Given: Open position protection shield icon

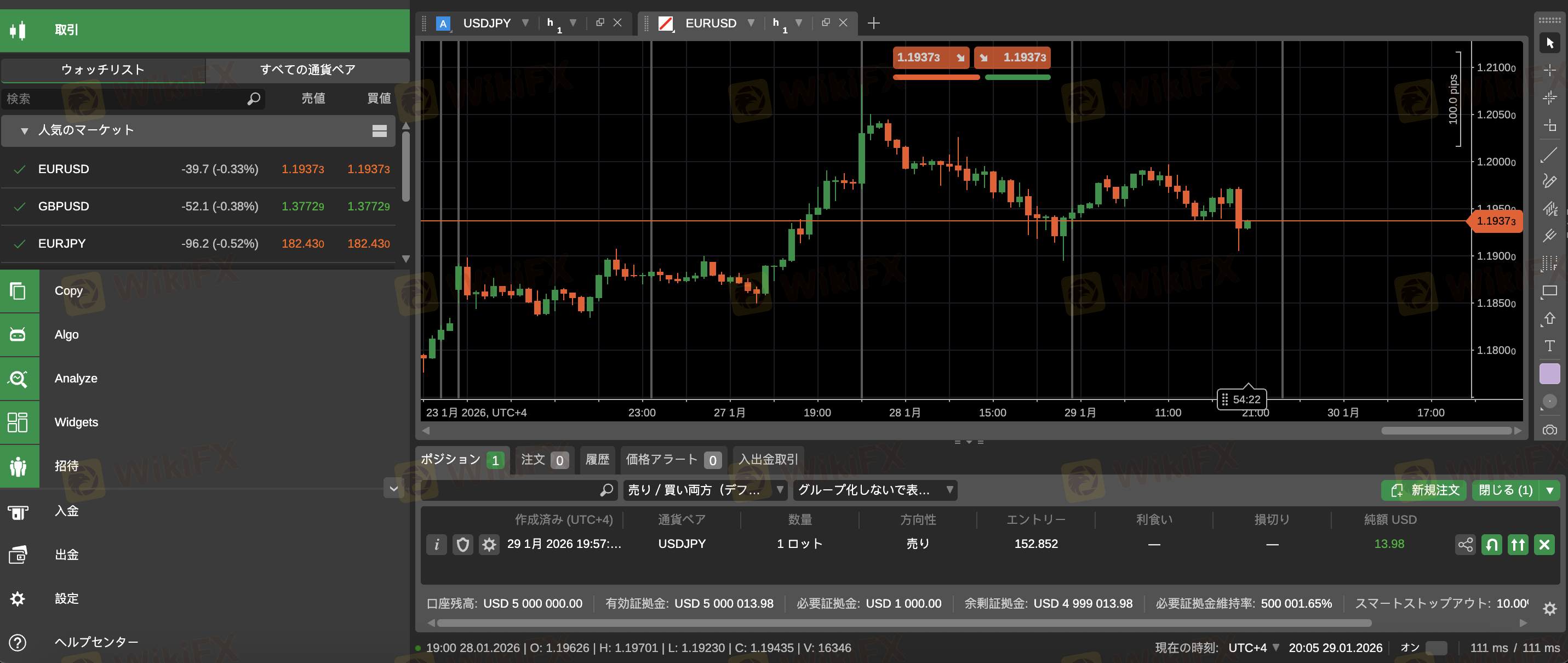Looking at the screenshot, I should click(x=462, y=544).
